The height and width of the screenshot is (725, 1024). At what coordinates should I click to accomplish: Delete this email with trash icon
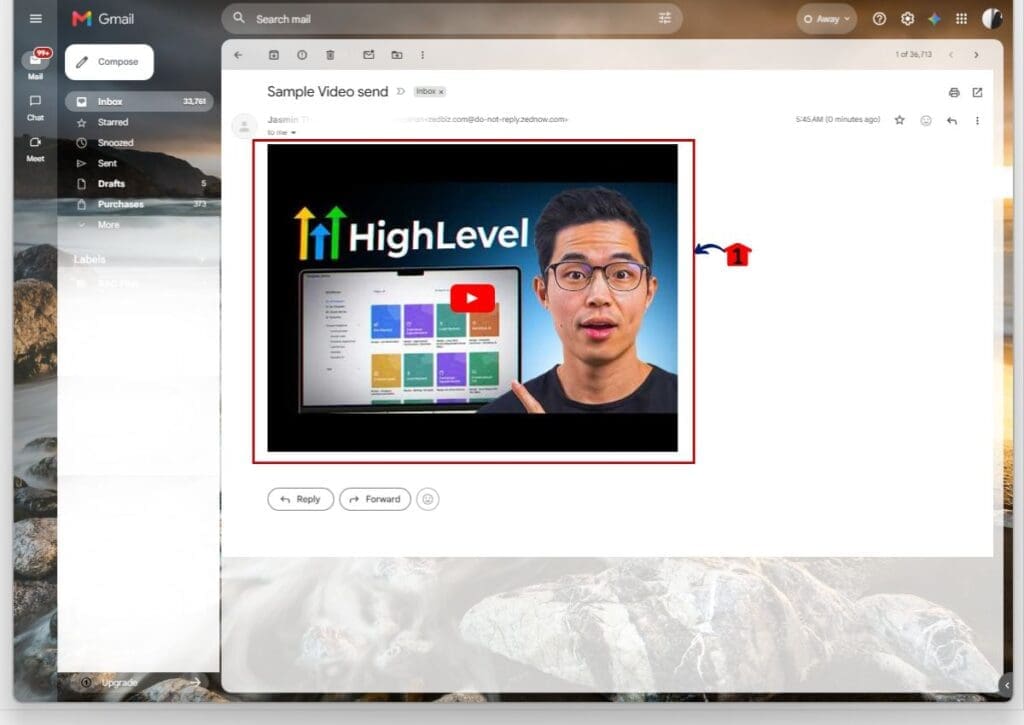(330, 55)
